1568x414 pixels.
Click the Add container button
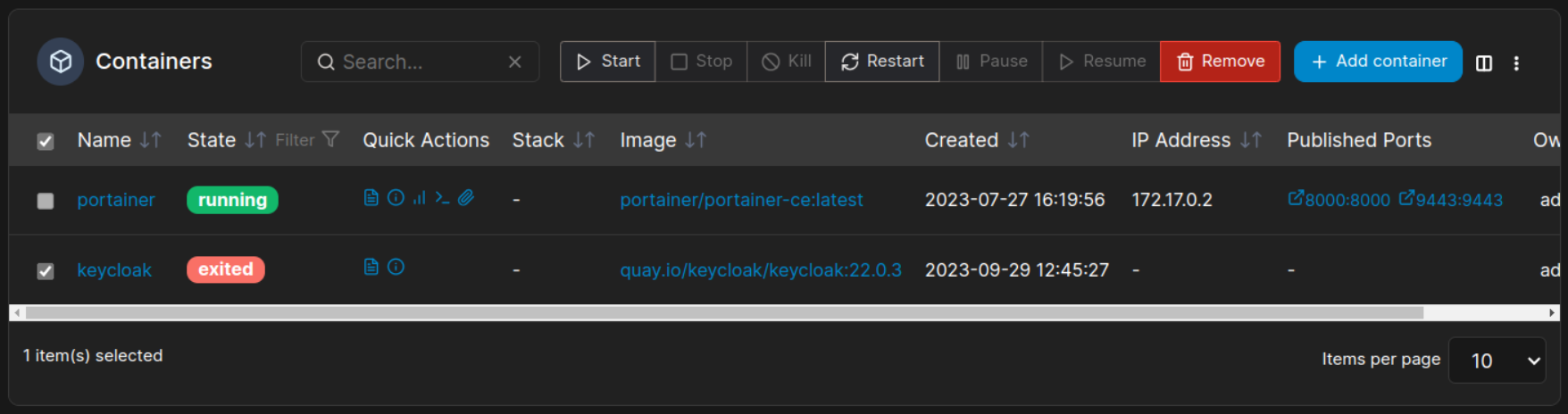(1377, 62)
